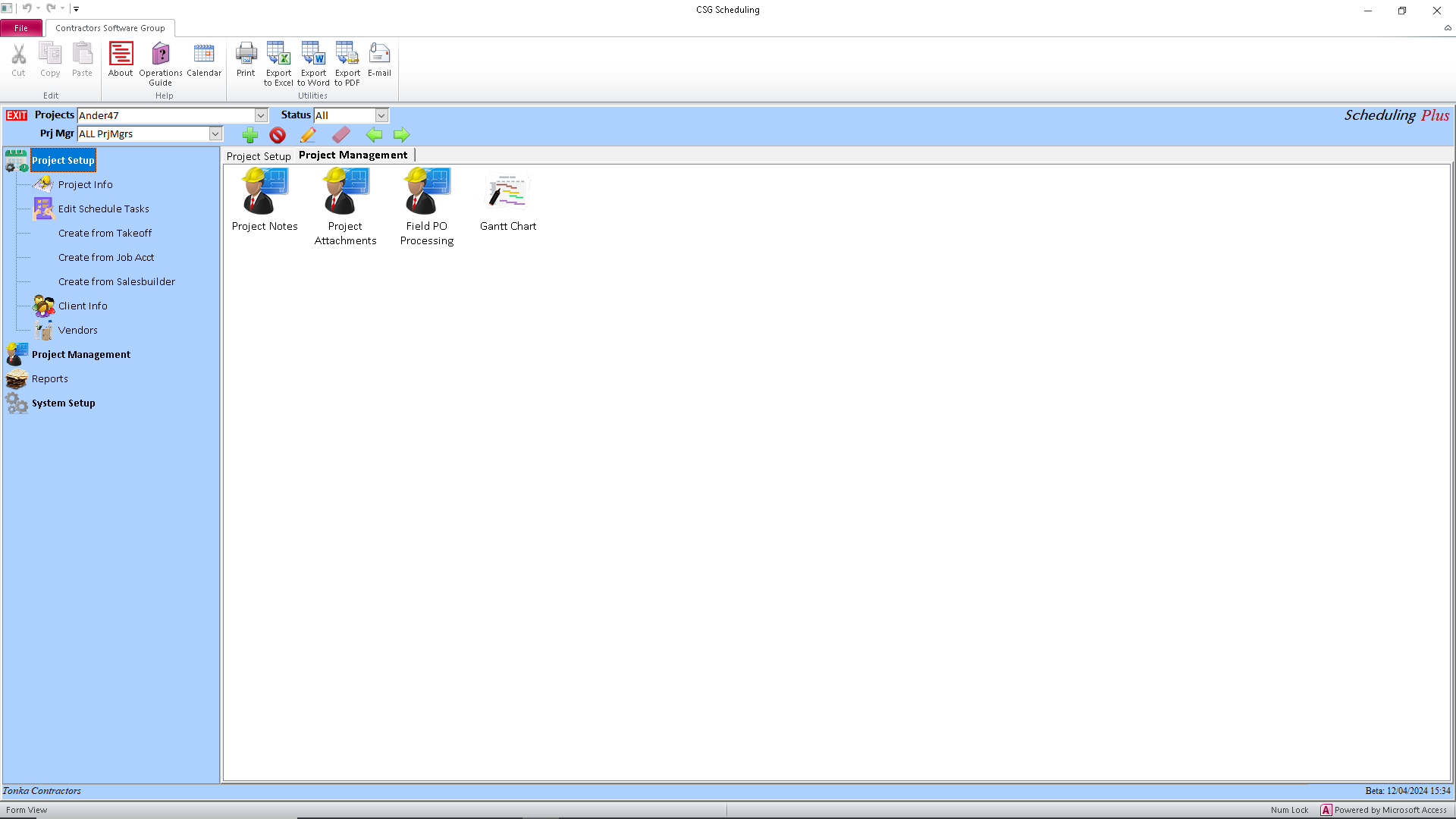Open the Calendar utility
1456x819 pixels.
tap(204, 61)
